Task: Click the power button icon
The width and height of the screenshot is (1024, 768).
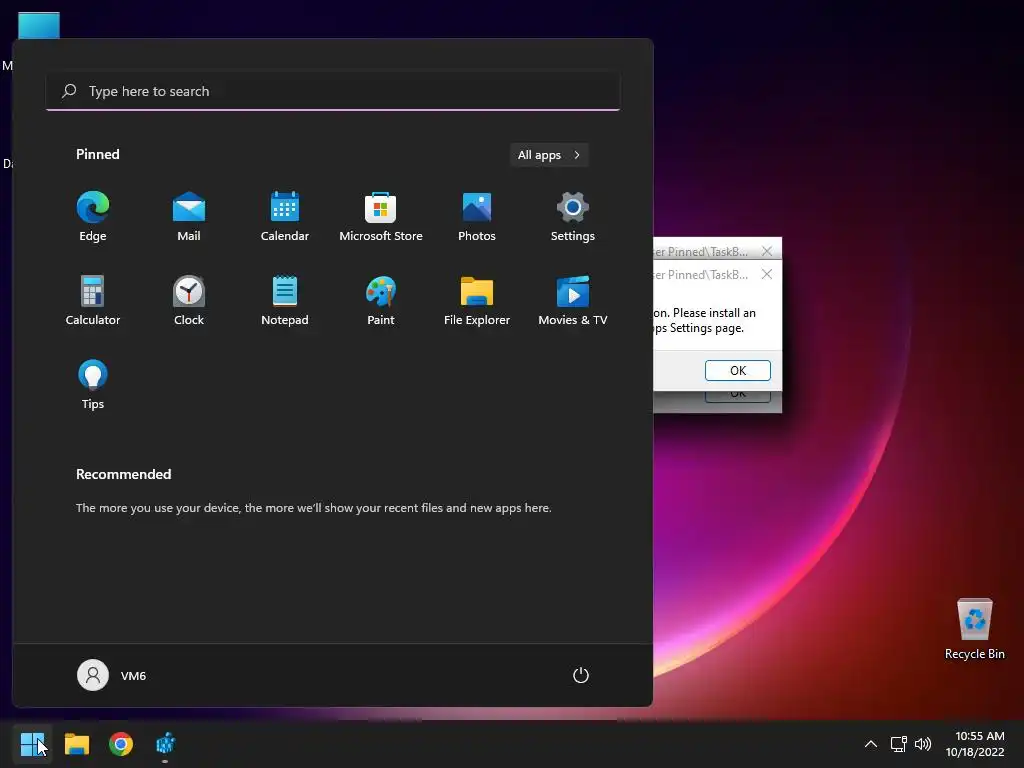Action: click(x=581, y=675)
